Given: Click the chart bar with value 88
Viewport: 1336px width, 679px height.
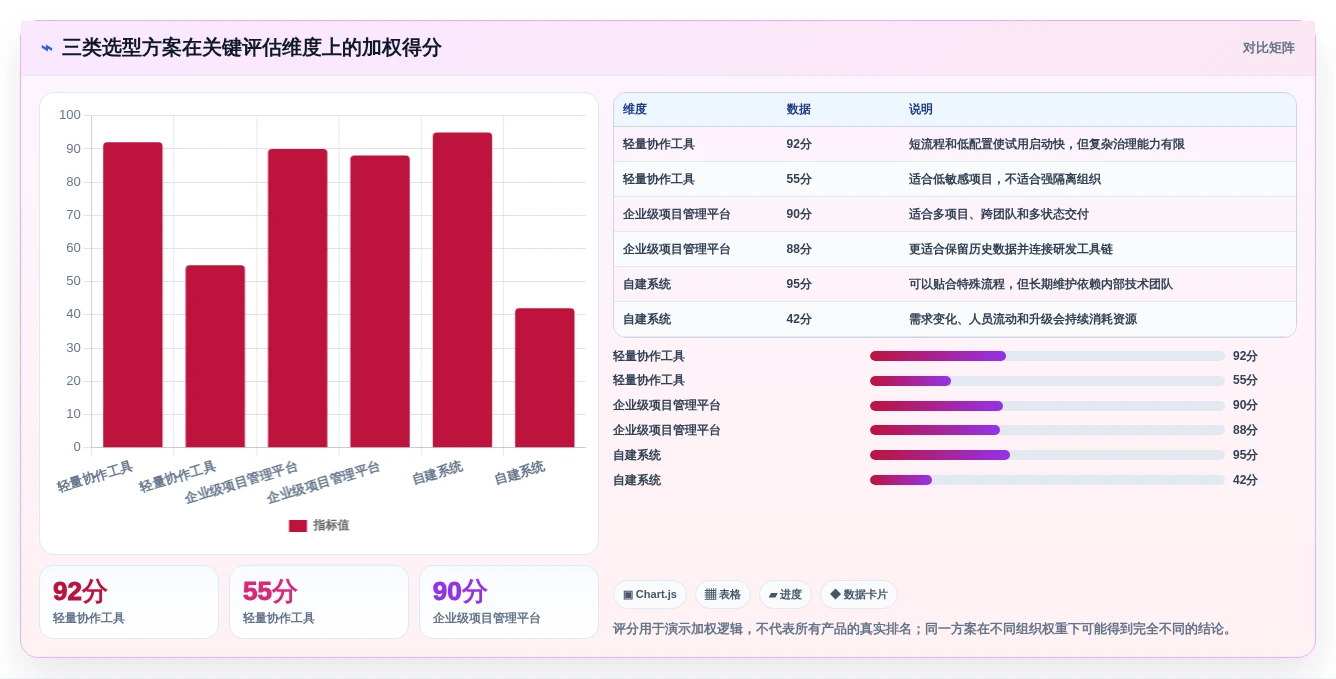Looking at the screenshot, I should 380,301.
